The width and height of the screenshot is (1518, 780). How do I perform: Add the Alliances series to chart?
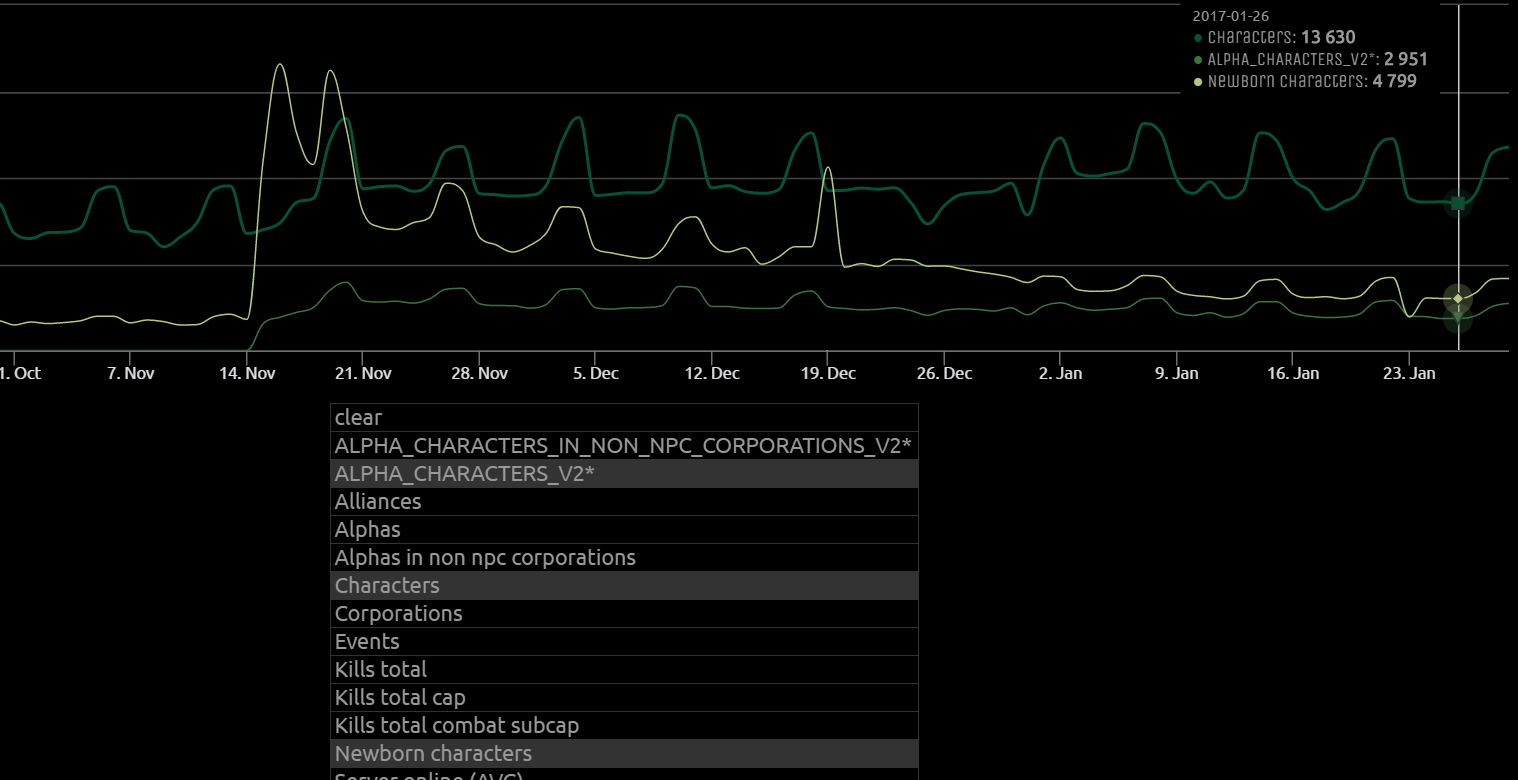coord(624,501)
